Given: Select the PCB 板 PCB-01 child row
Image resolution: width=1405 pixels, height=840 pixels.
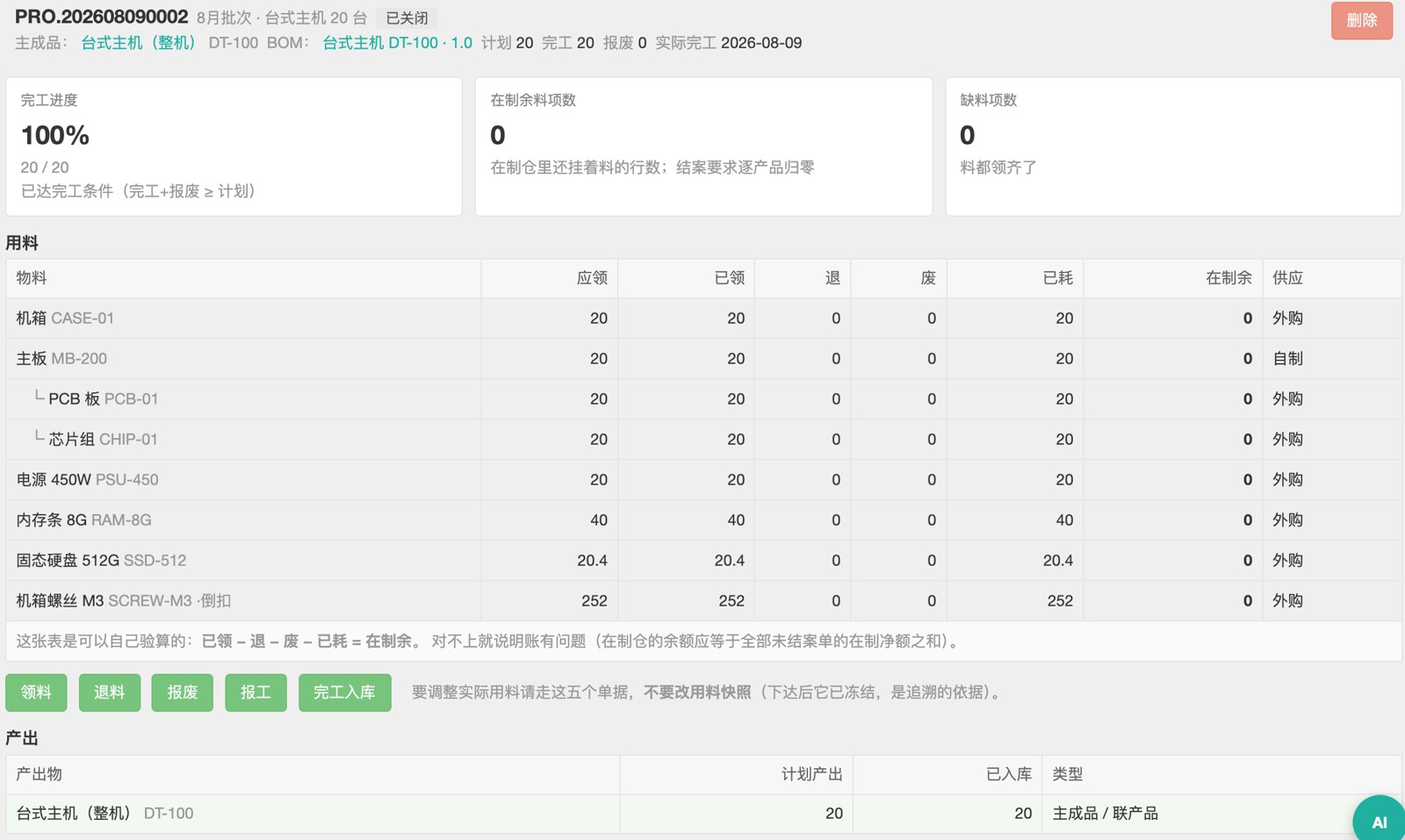Looking at the screenshot, I should [x=703, y=399].
